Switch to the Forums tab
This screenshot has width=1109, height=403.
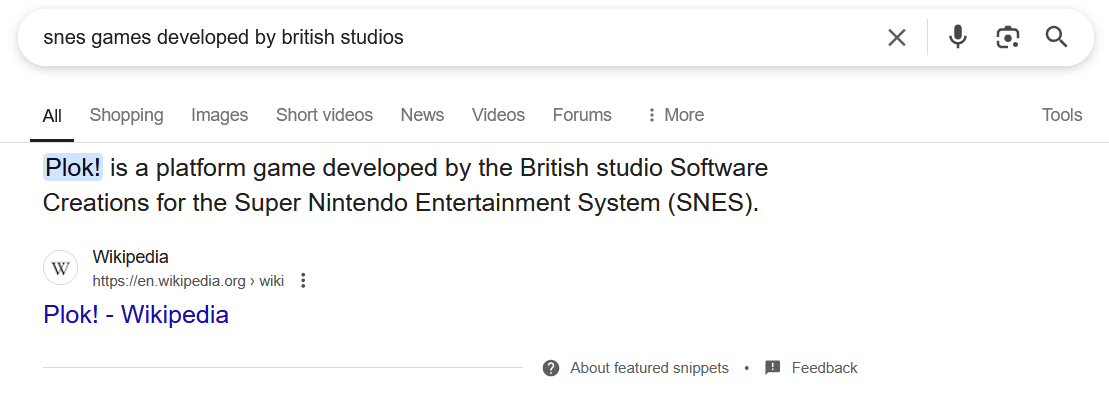(582, 115)
